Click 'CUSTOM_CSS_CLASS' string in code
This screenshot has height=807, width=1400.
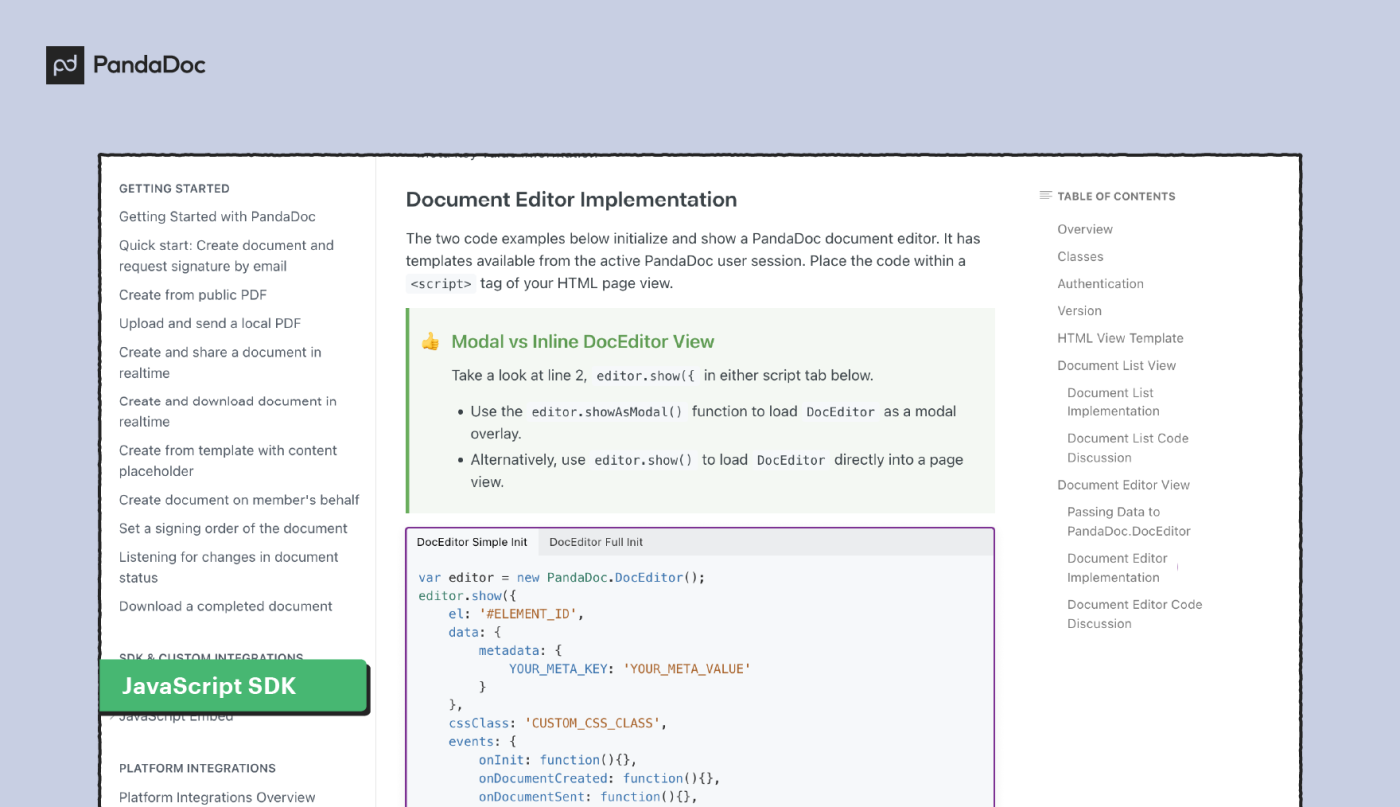592,723
